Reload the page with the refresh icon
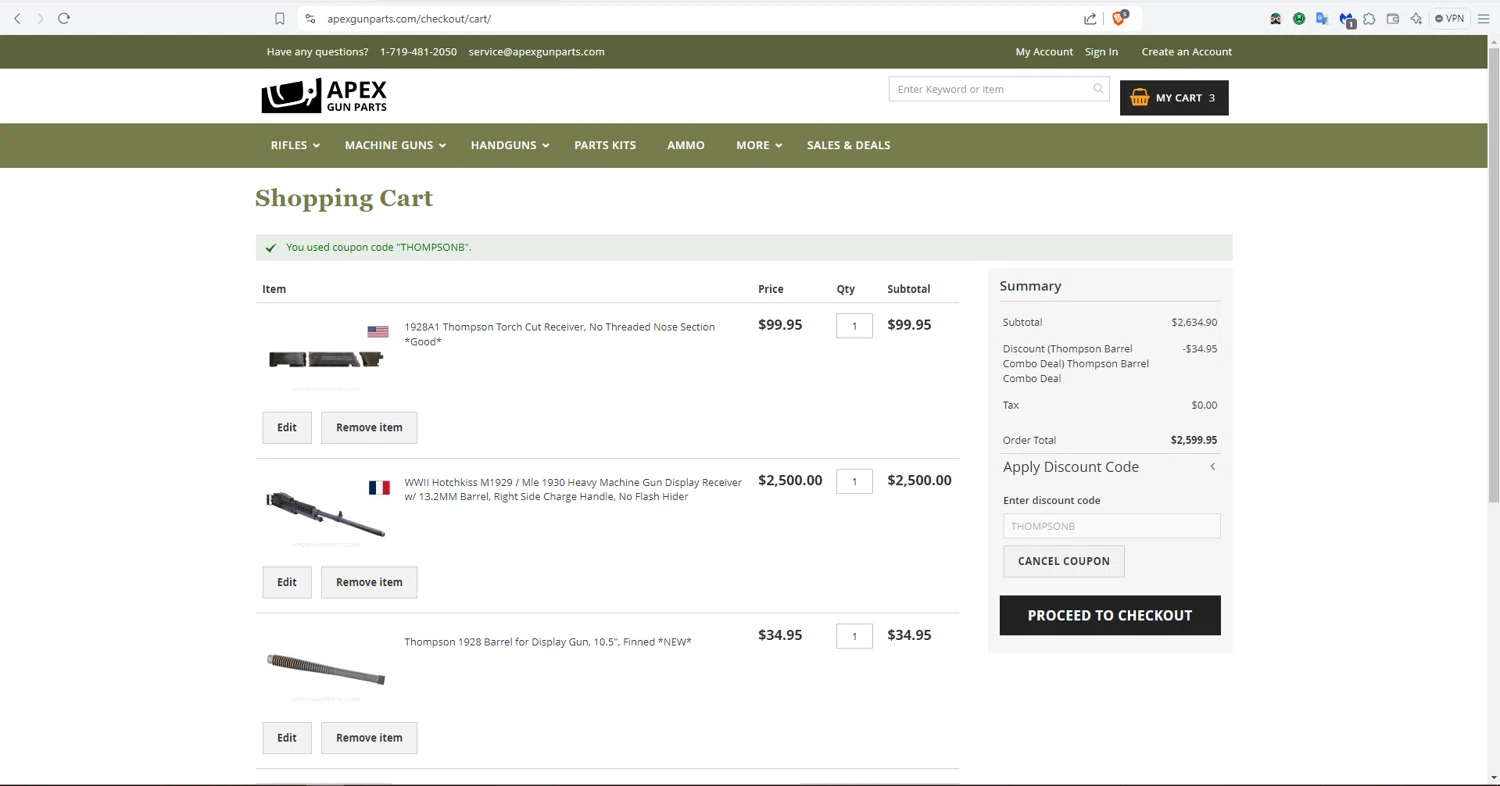Image resolution: width=1500 pixels, height=786 pixels. 64,18
